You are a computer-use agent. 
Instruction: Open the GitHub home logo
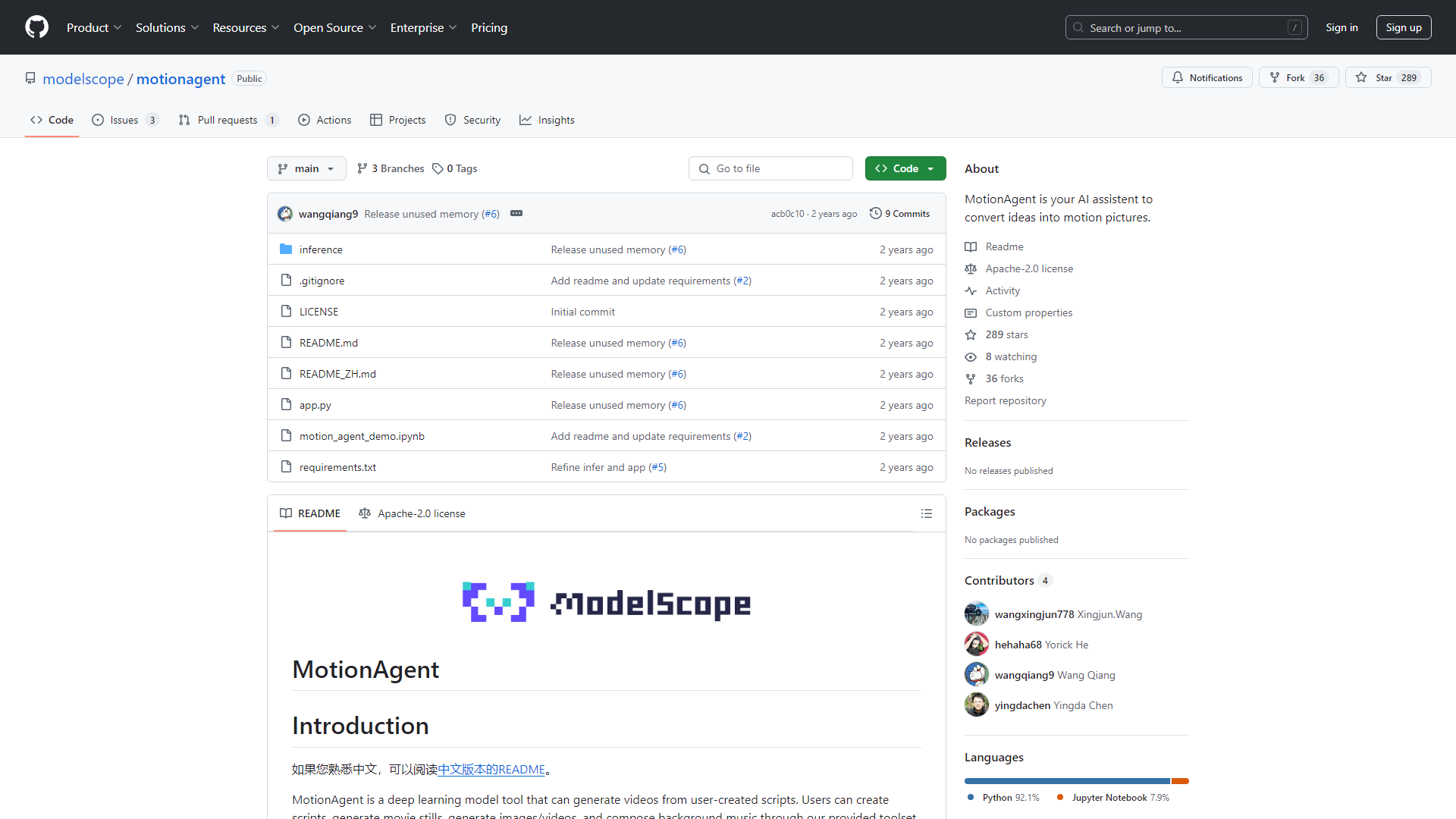pos(36,27)
